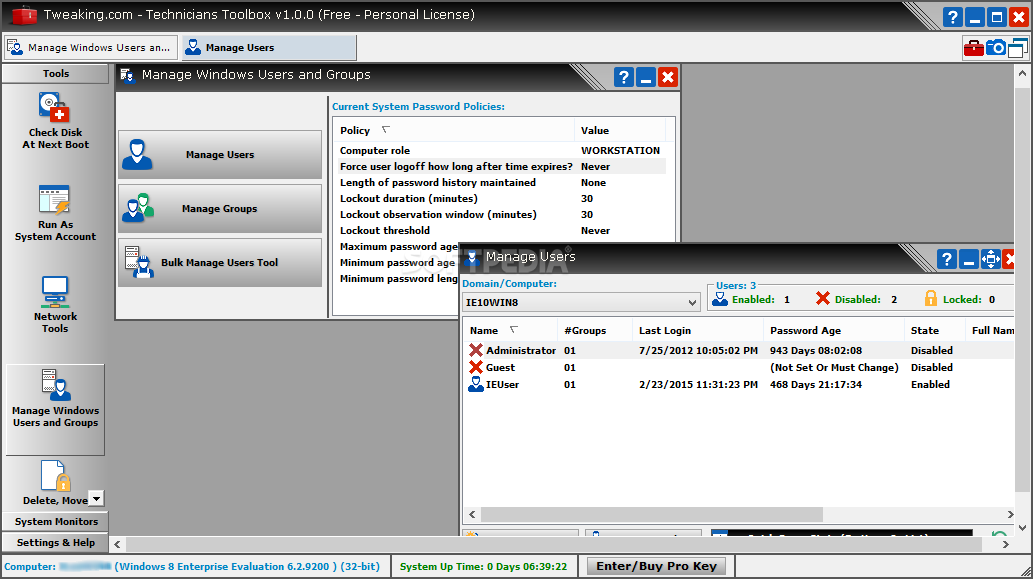This screenshot has height=579, width=1033.
Task: Switch to the Manage Users tab
Action: (269, 47)
